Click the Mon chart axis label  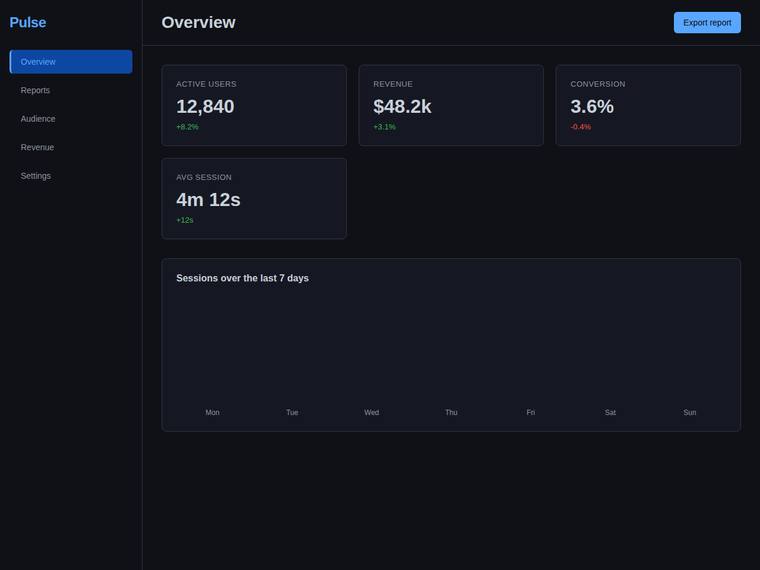coord(212,412)
